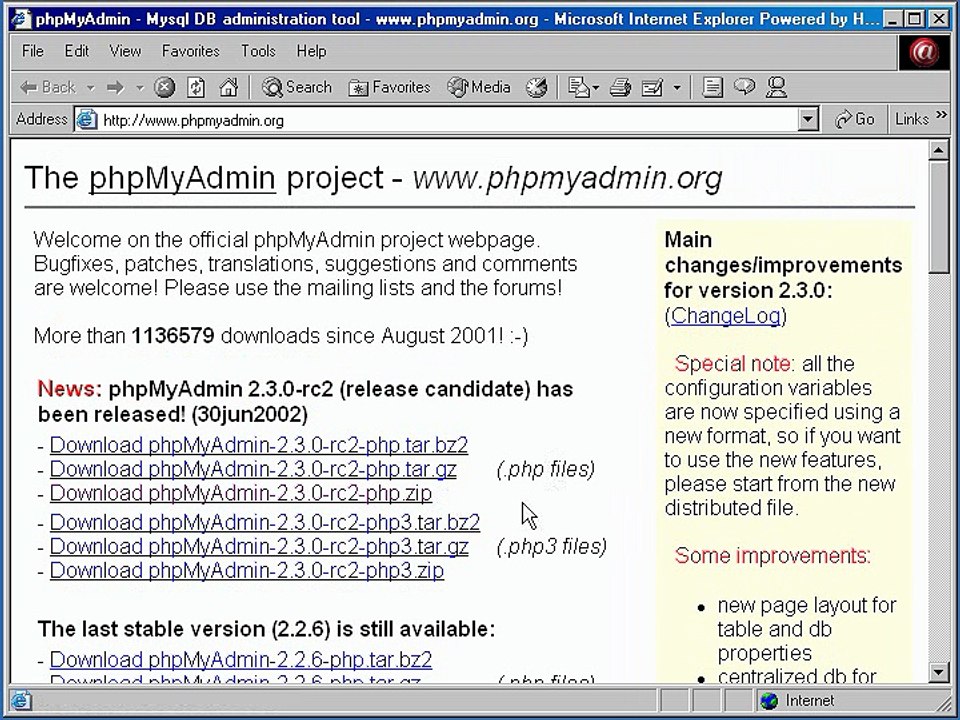Download phpMyAdmin-2.3.0-rc2-php3.zip
Image resolution: width=960 pixels, height=720 pixels.
[x=247, y=570]
